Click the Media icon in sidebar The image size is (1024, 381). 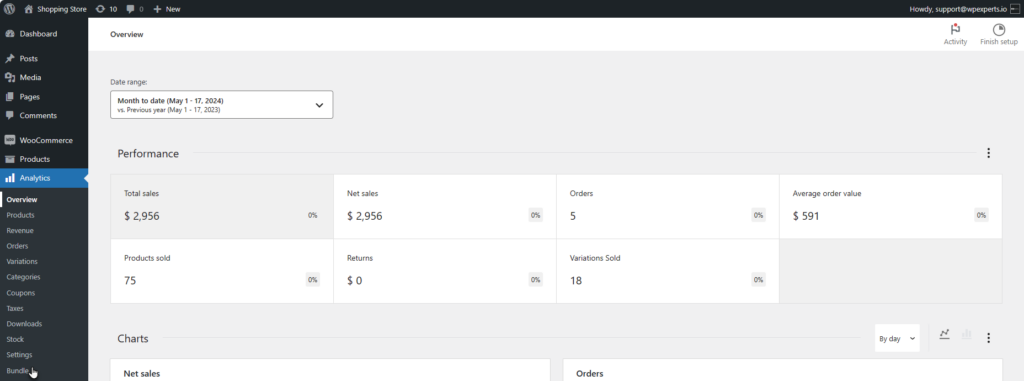(10, 78)
